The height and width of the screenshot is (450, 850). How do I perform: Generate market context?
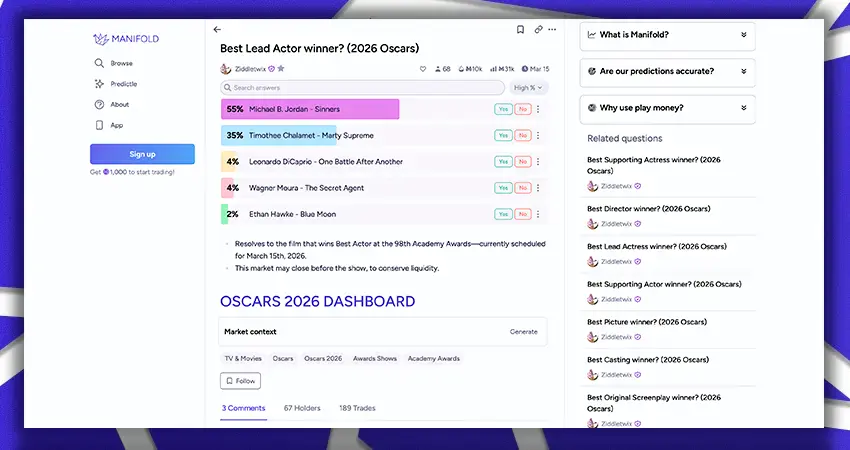click(x=524, y=332)
